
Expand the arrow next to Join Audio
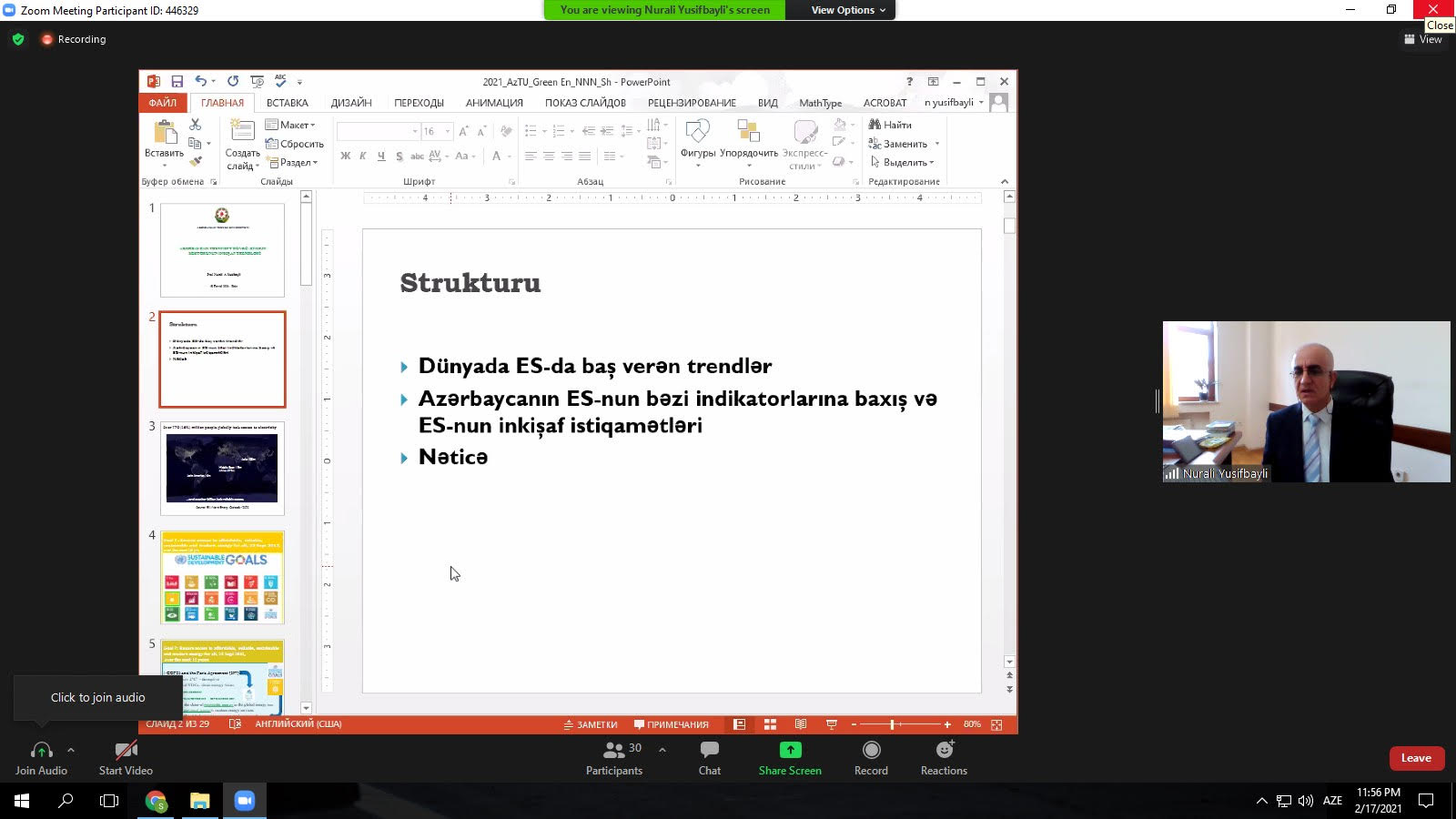(71, 750)
